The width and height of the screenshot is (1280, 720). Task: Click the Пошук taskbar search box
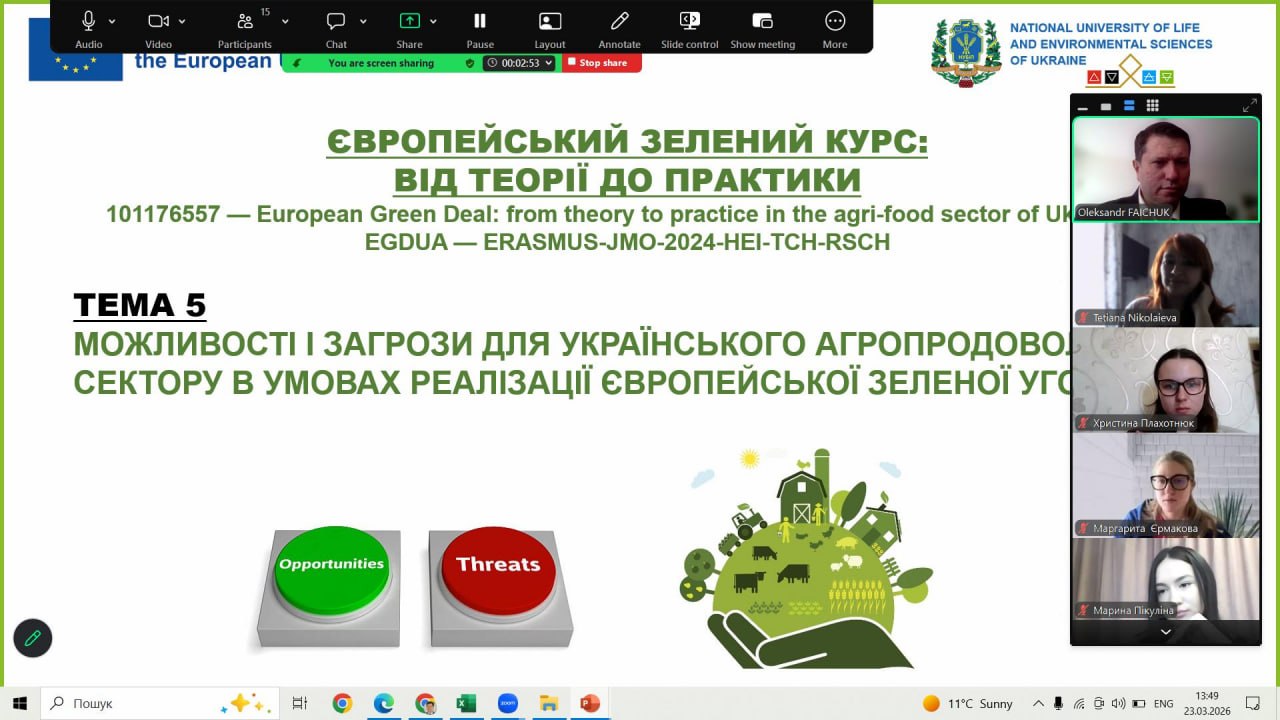click(x=159, y=703)
